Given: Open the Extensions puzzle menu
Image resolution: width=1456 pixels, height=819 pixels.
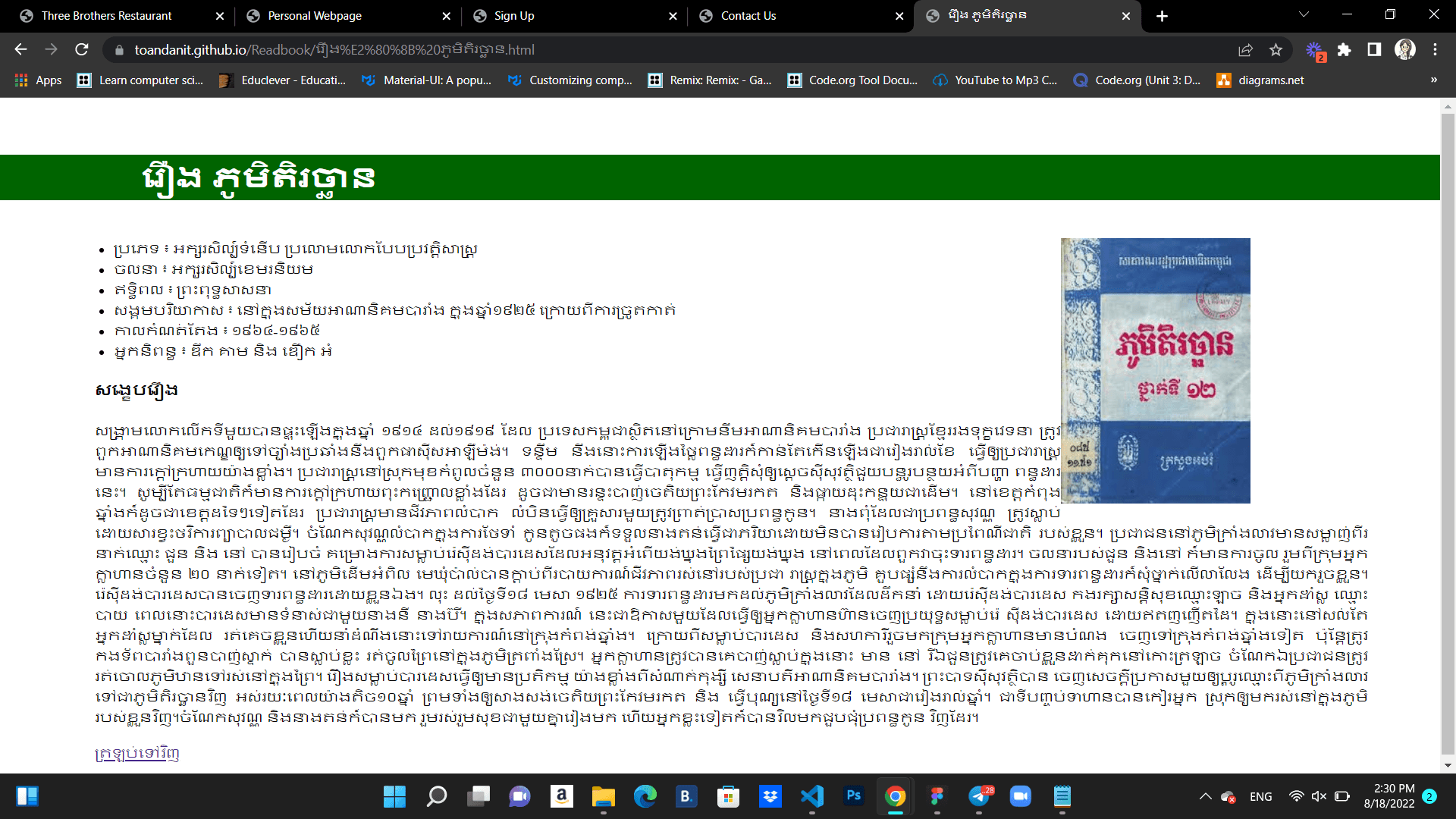Looking at the screenshot, I should 1345,50.
